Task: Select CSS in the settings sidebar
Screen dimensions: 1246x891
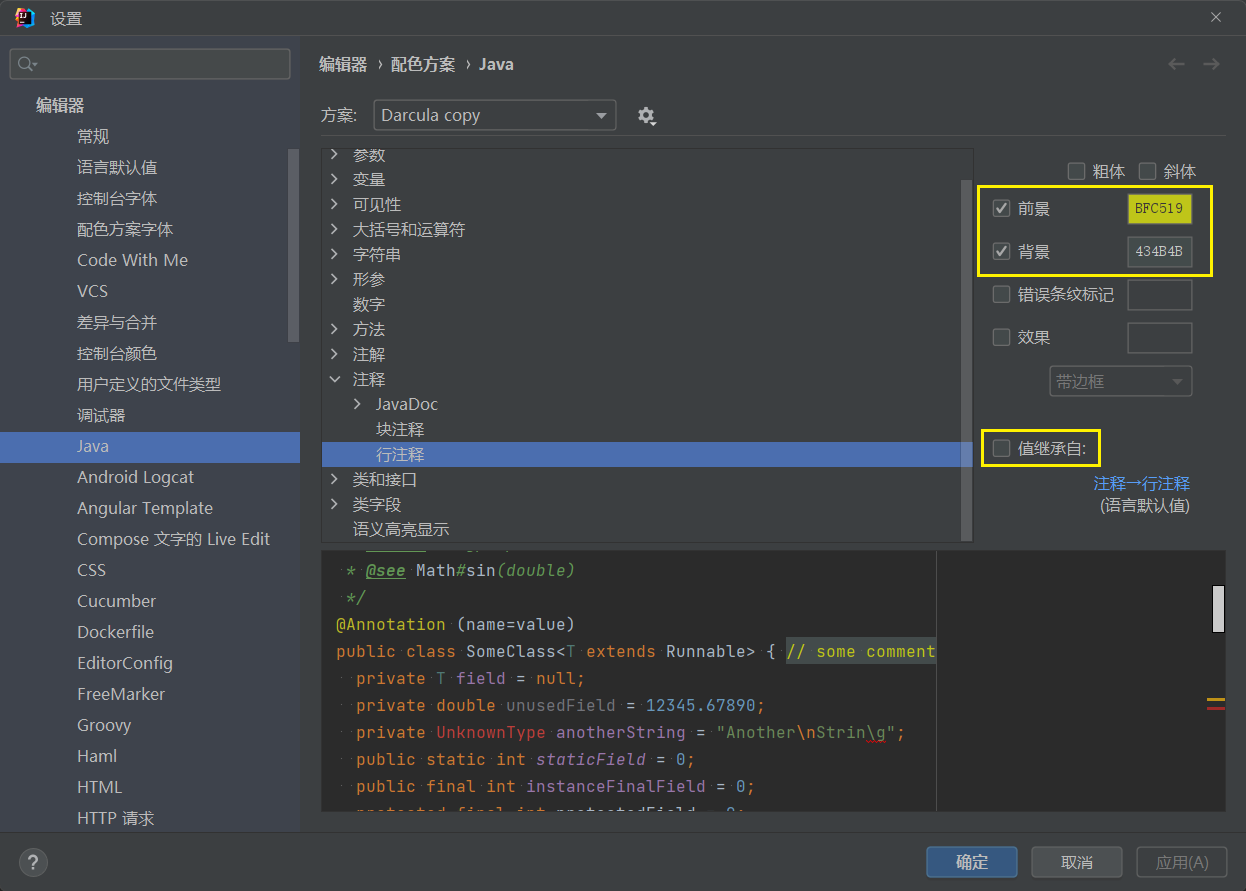Action: [91, 570]
